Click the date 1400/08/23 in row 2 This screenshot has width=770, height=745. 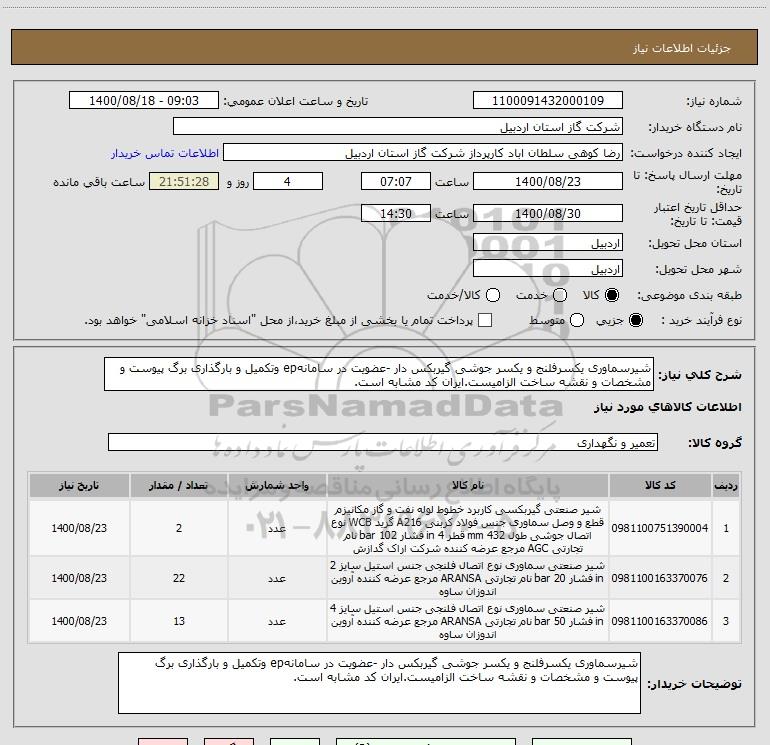[79, 579]
